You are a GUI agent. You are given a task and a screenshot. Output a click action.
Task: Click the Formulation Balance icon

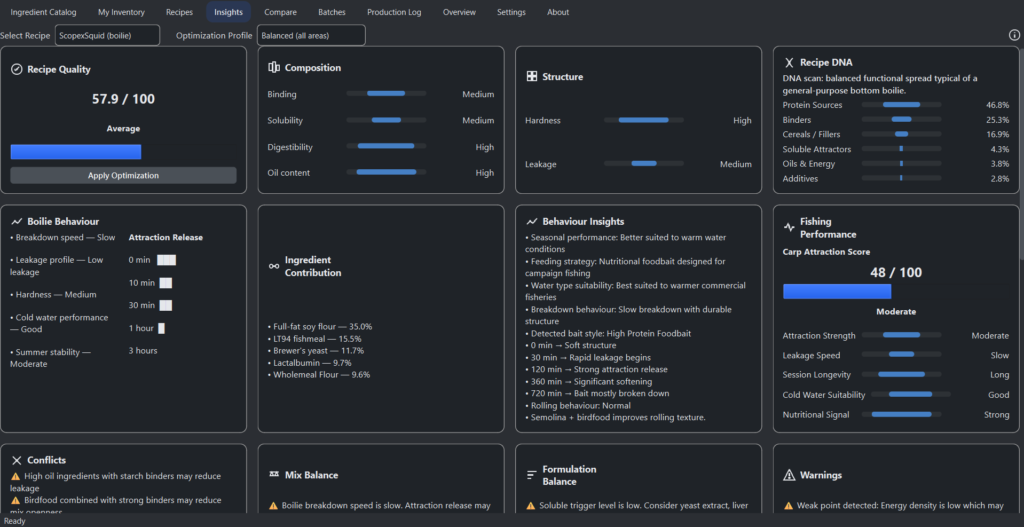[532, 475]
